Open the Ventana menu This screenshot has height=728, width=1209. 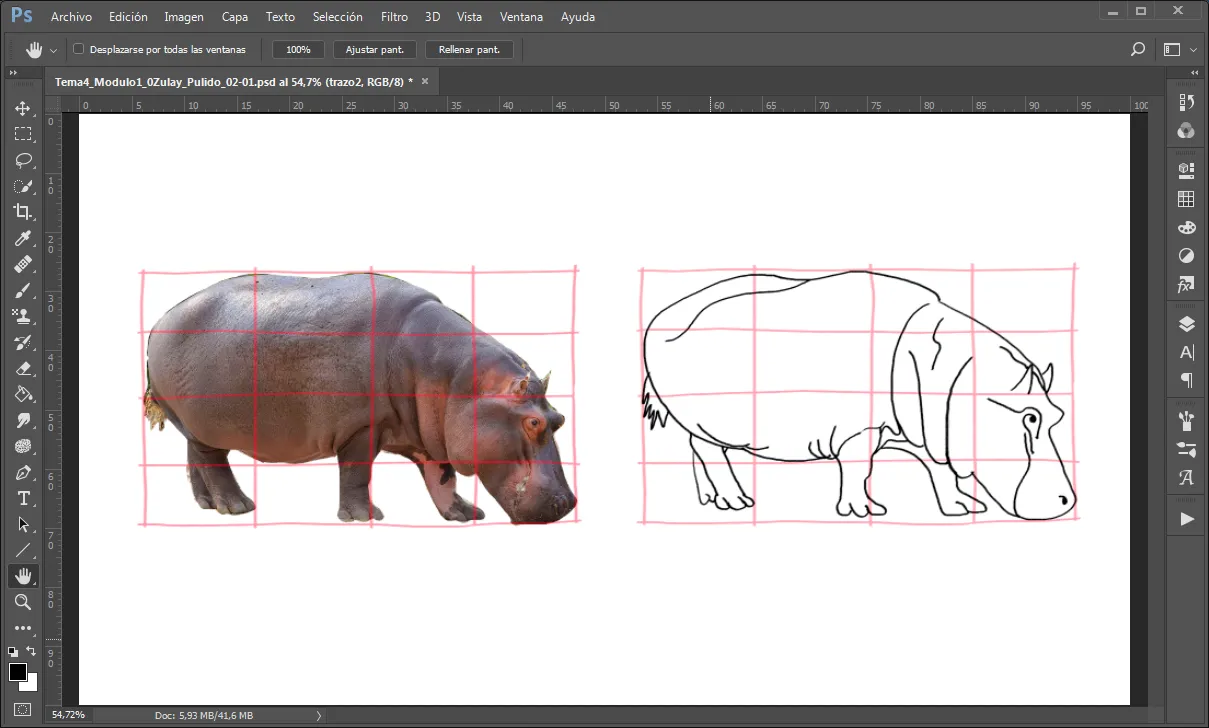[x=521, y=17]
